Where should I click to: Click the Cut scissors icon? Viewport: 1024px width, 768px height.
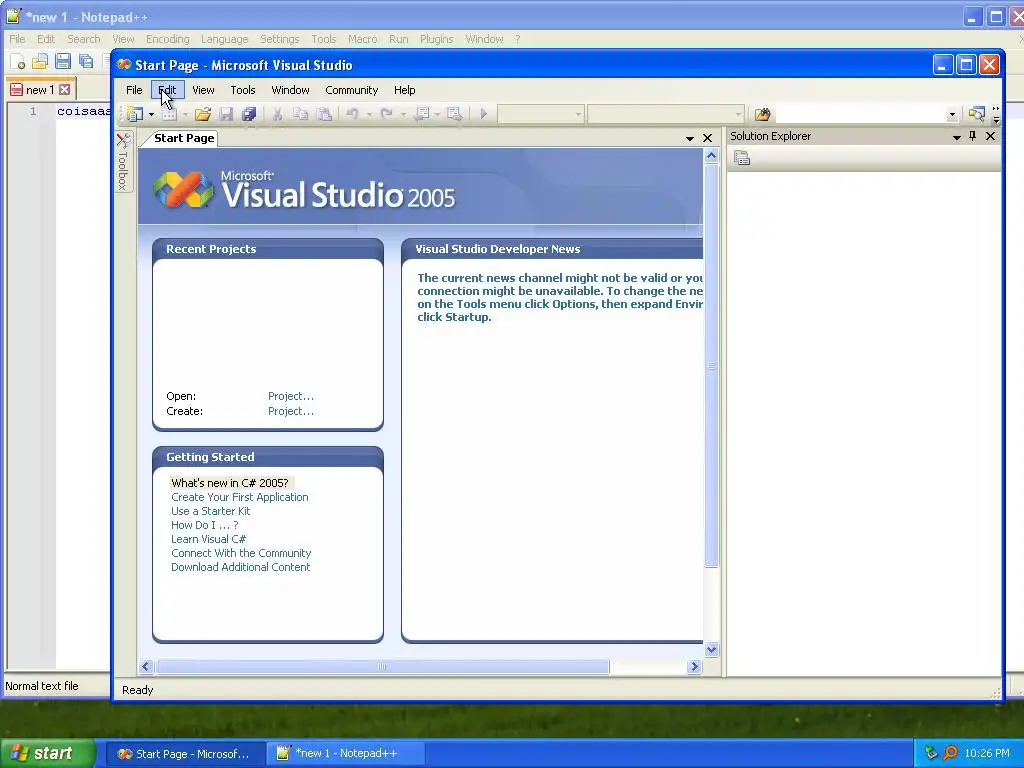tap(278, 114)
